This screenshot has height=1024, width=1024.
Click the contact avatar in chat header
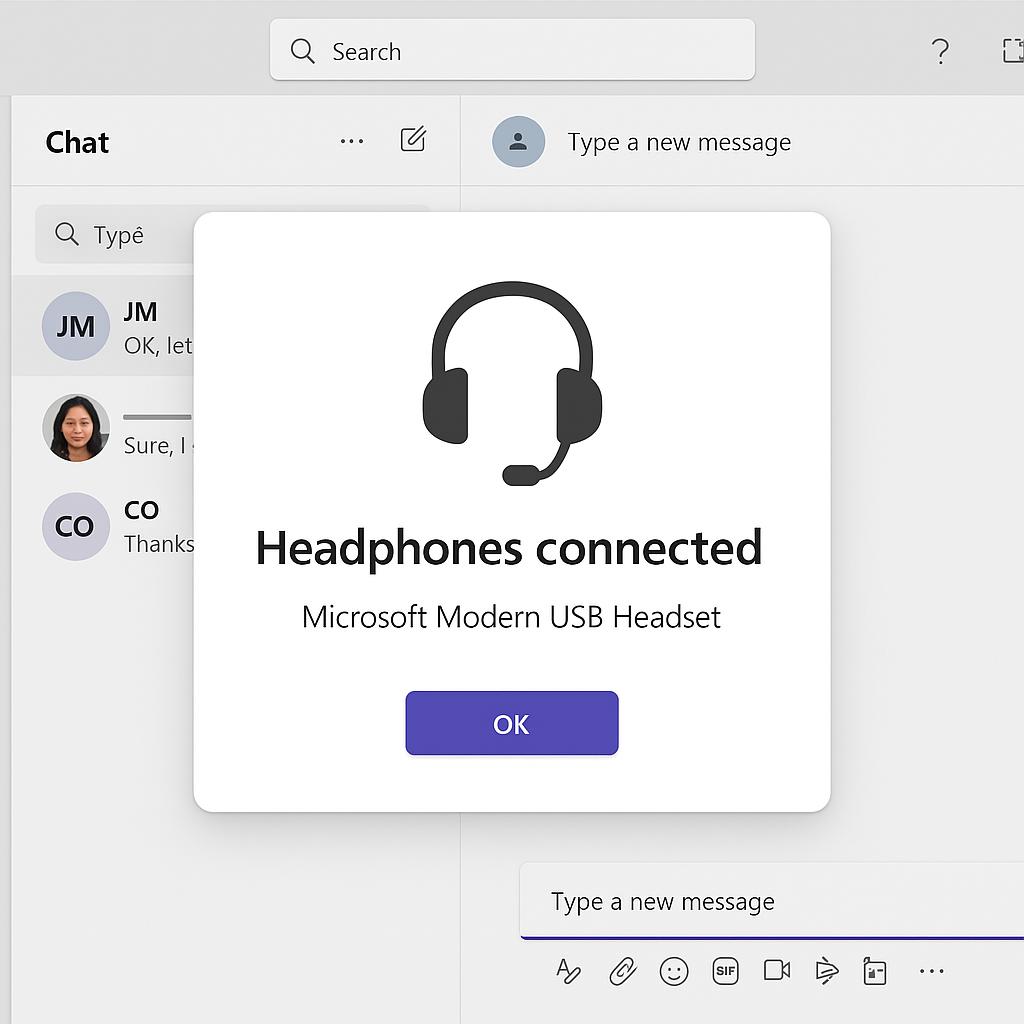point(519,142)
